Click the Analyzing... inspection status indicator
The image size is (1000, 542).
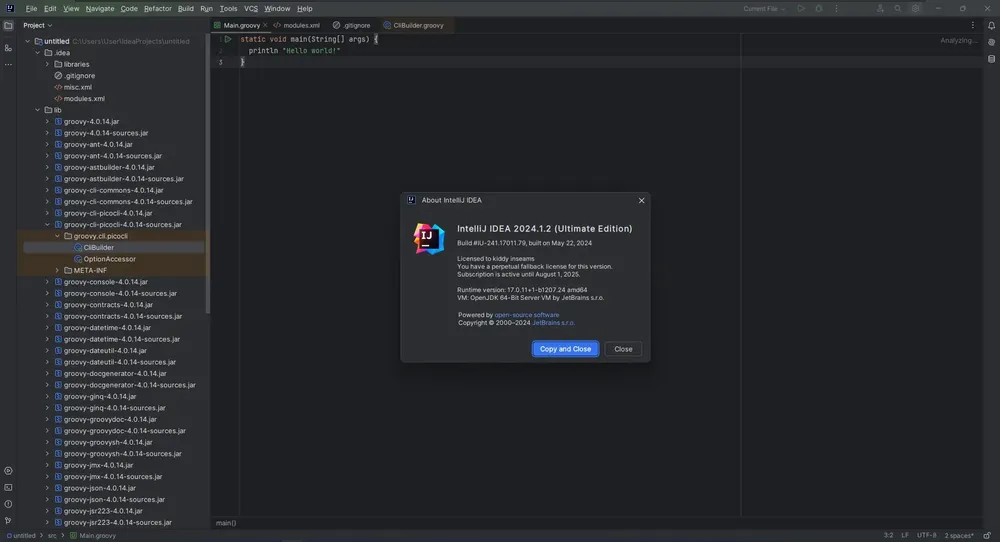[x=959, y=40]
